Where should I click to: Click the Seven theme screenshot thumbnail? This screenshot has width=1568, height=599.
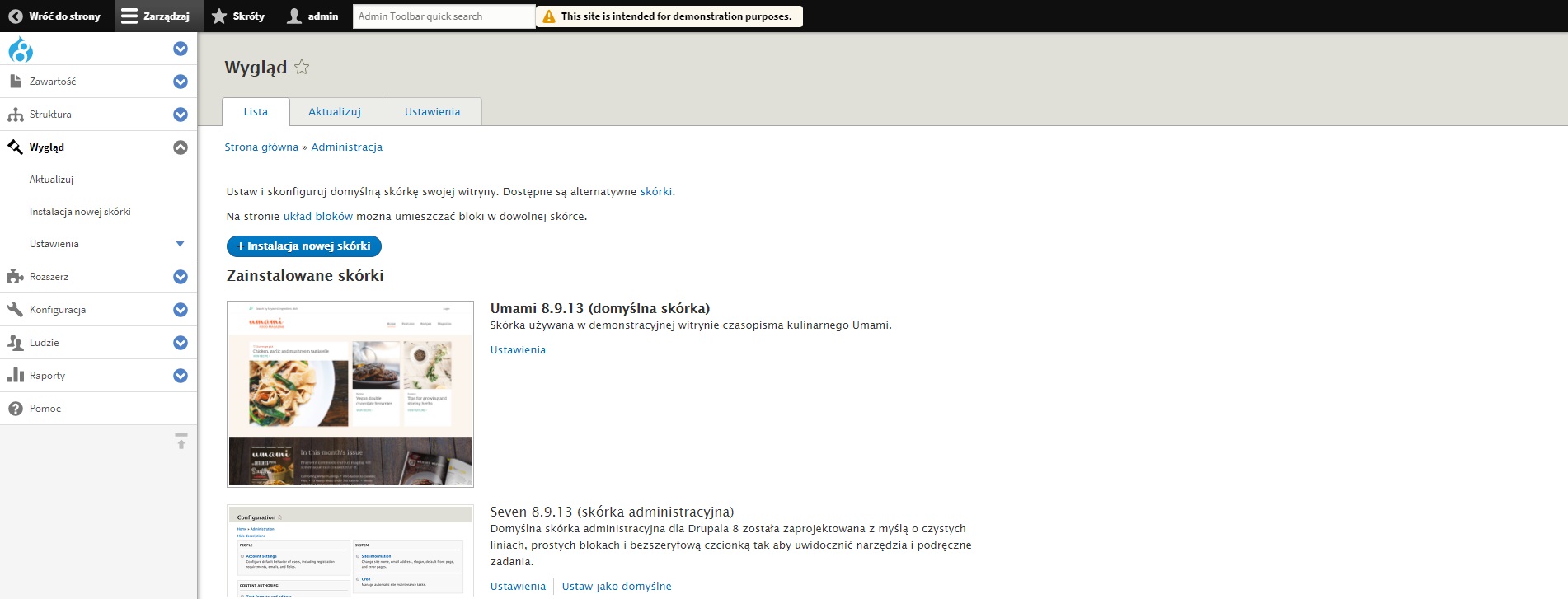(350, 551)
